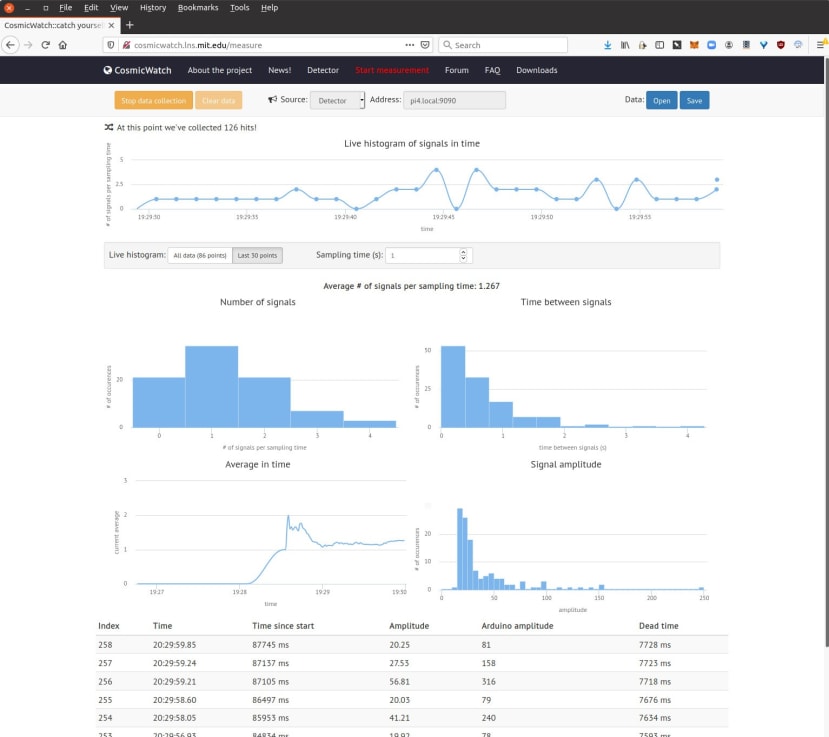Open Firefox downloads via the arrow icon
Image resolution: width=829 pixels, height=737 pixels.
click(607, 45)
